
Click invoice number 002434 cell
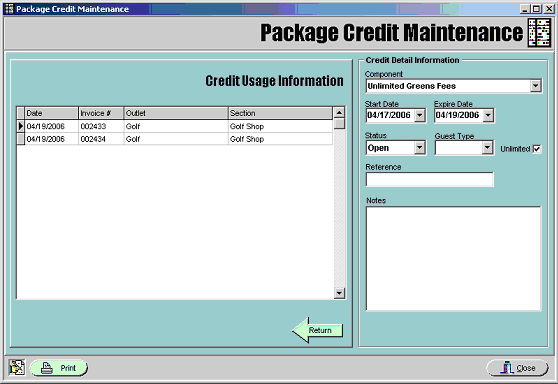coord(101,139)
